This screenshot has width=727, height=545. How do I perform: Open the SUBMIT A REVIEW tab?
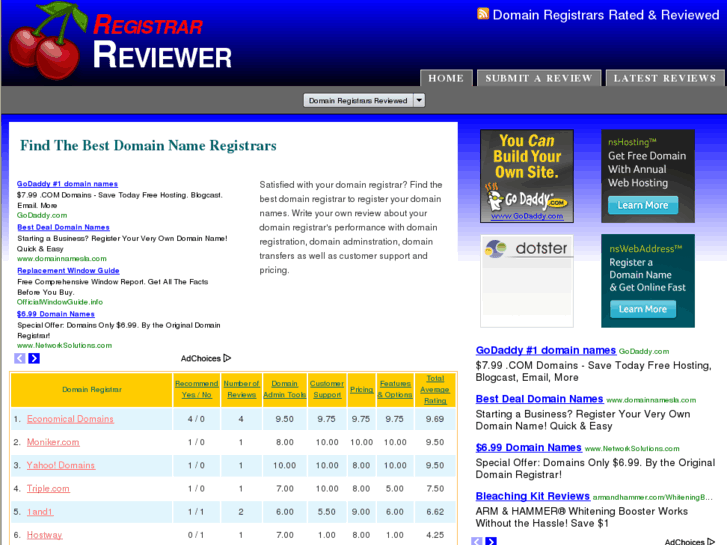(539, 78)
